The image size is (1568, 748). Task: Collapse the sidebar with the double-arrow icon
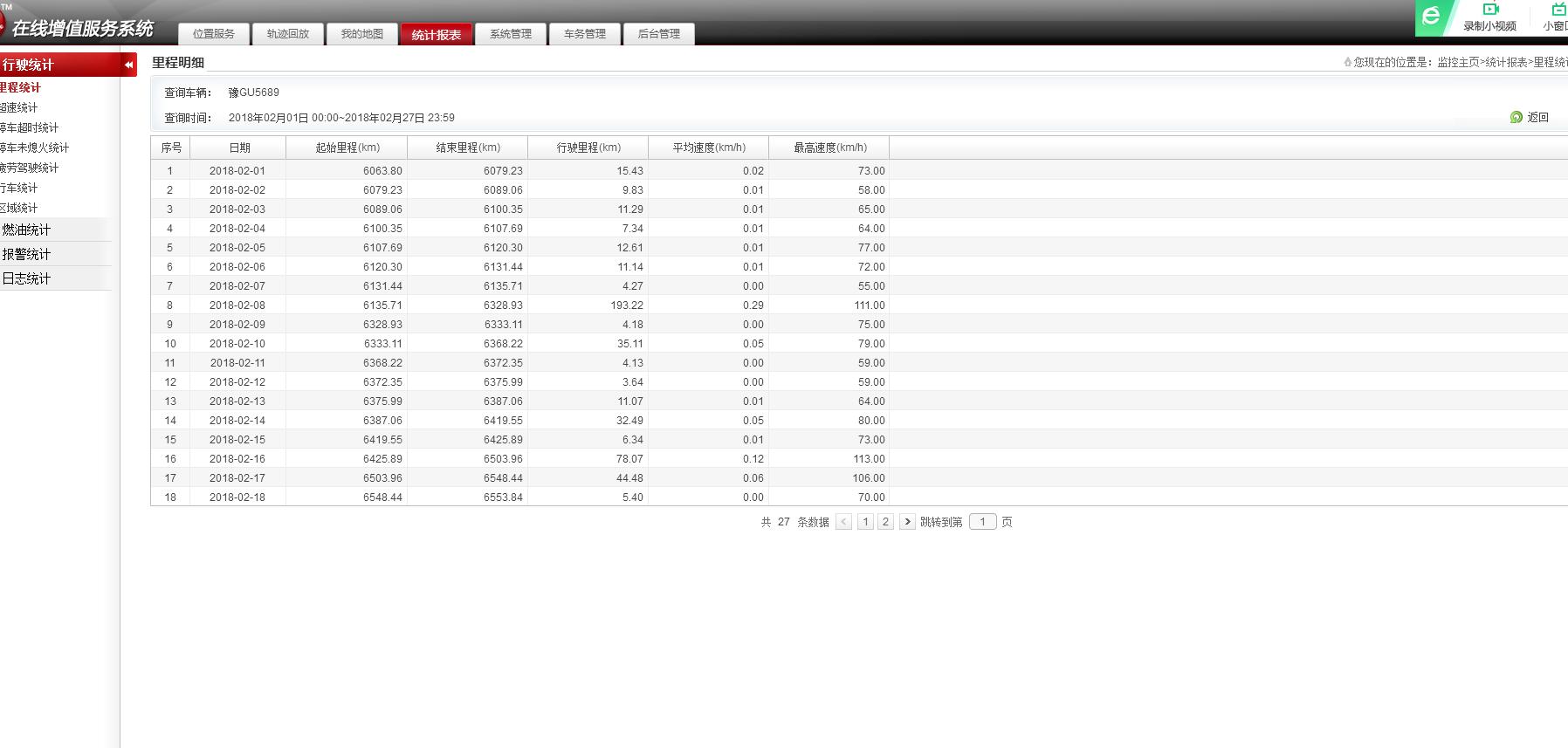point(128,65)
